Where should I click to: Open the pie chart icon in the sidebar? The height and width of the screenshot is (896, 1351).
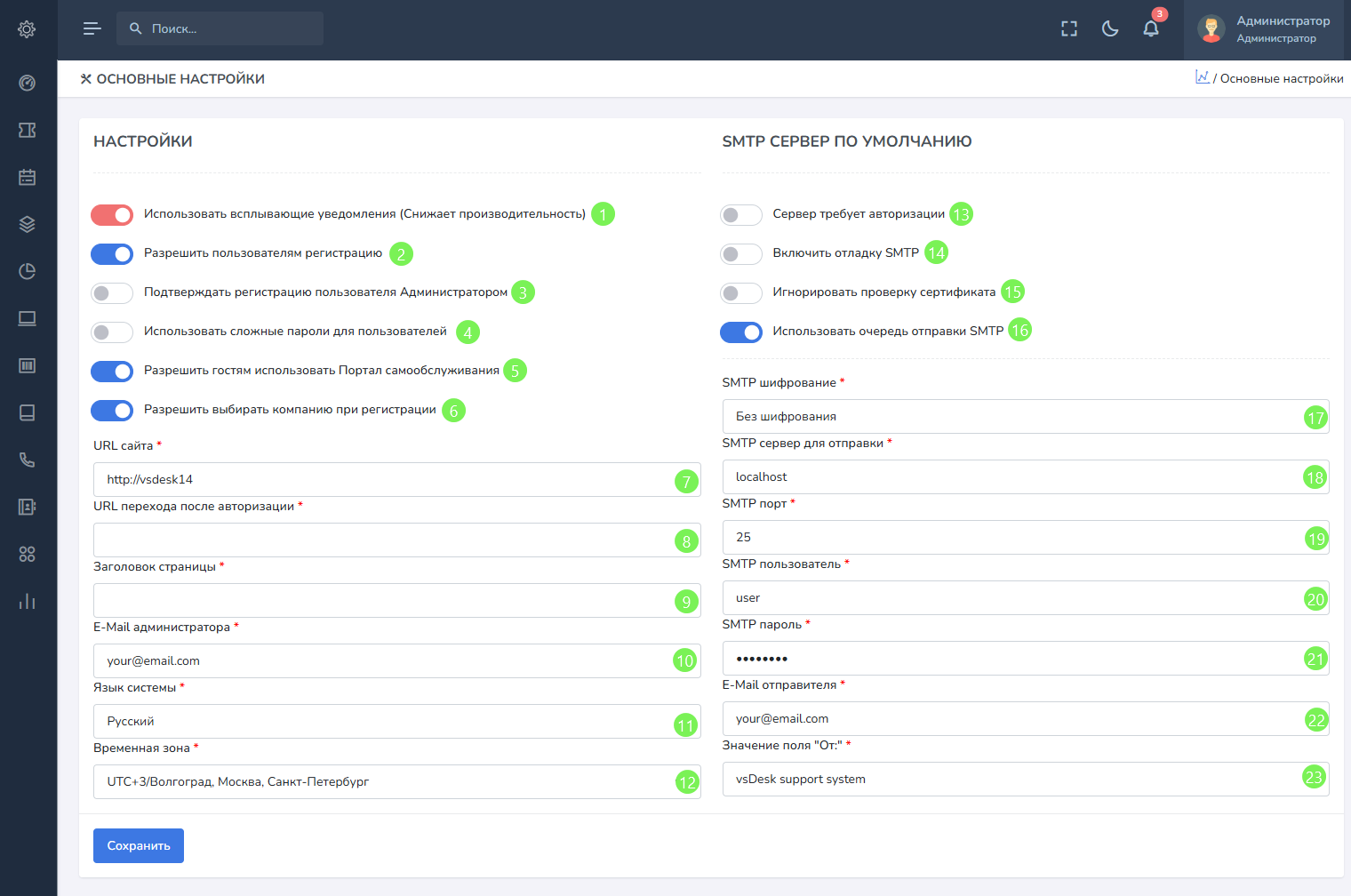tap(28, 271)
